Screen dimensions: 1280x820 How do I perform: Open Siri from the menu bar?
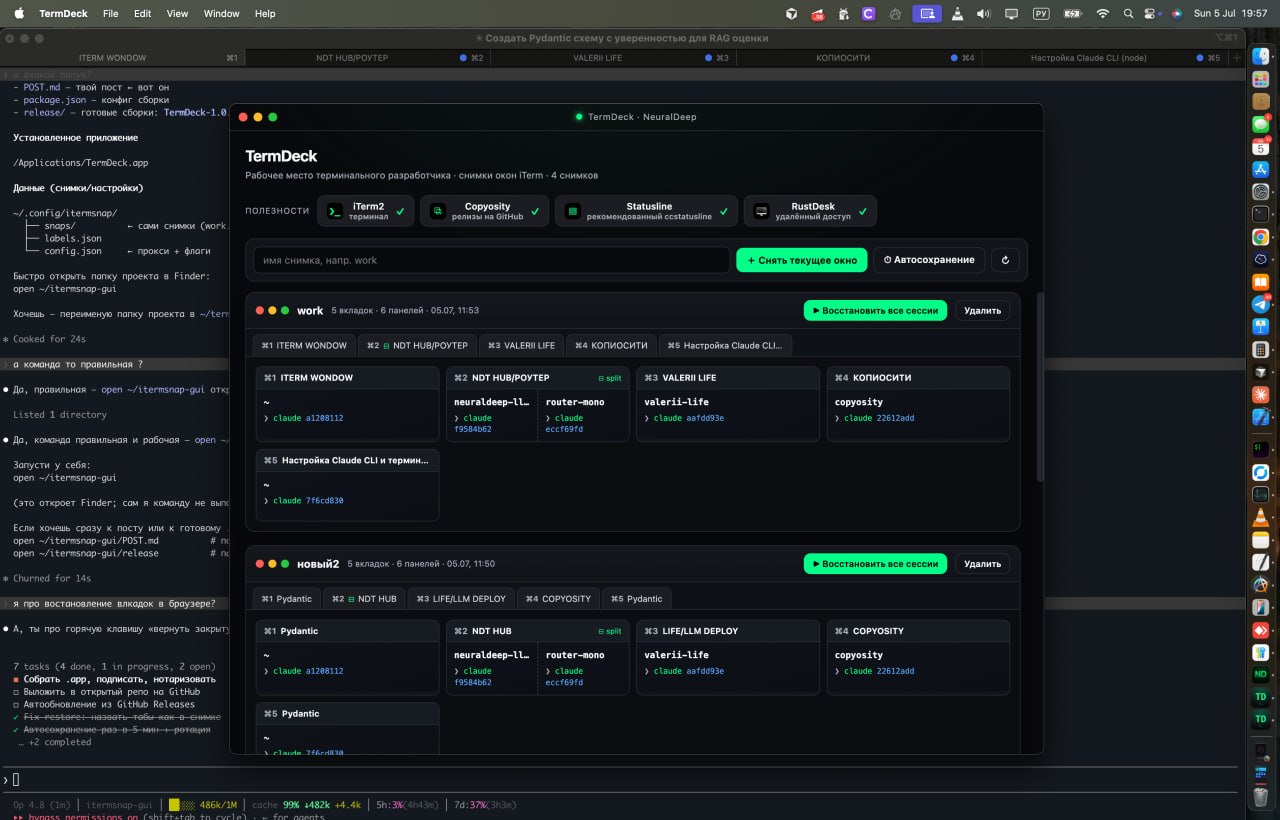[x=1177, y=14]
